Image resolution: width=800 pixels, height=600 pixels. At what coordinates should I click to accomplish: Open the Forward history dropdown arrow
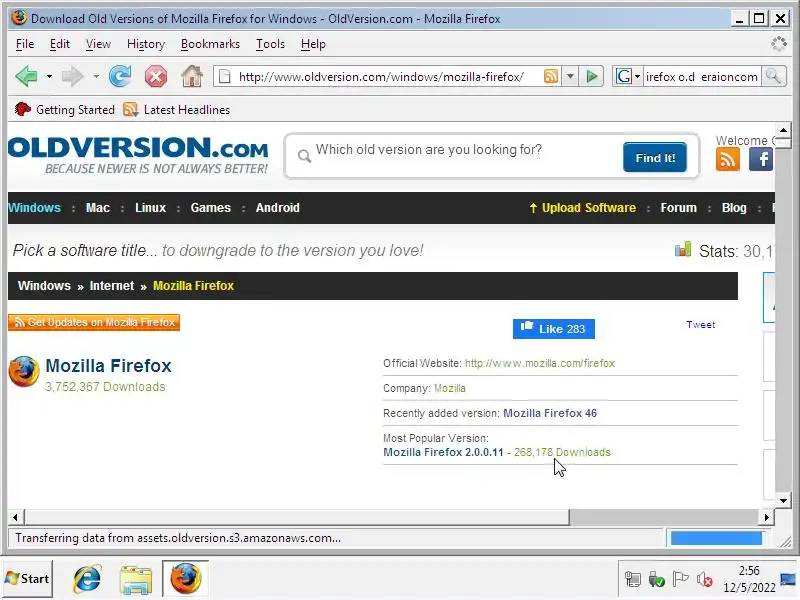coord(96,77)
